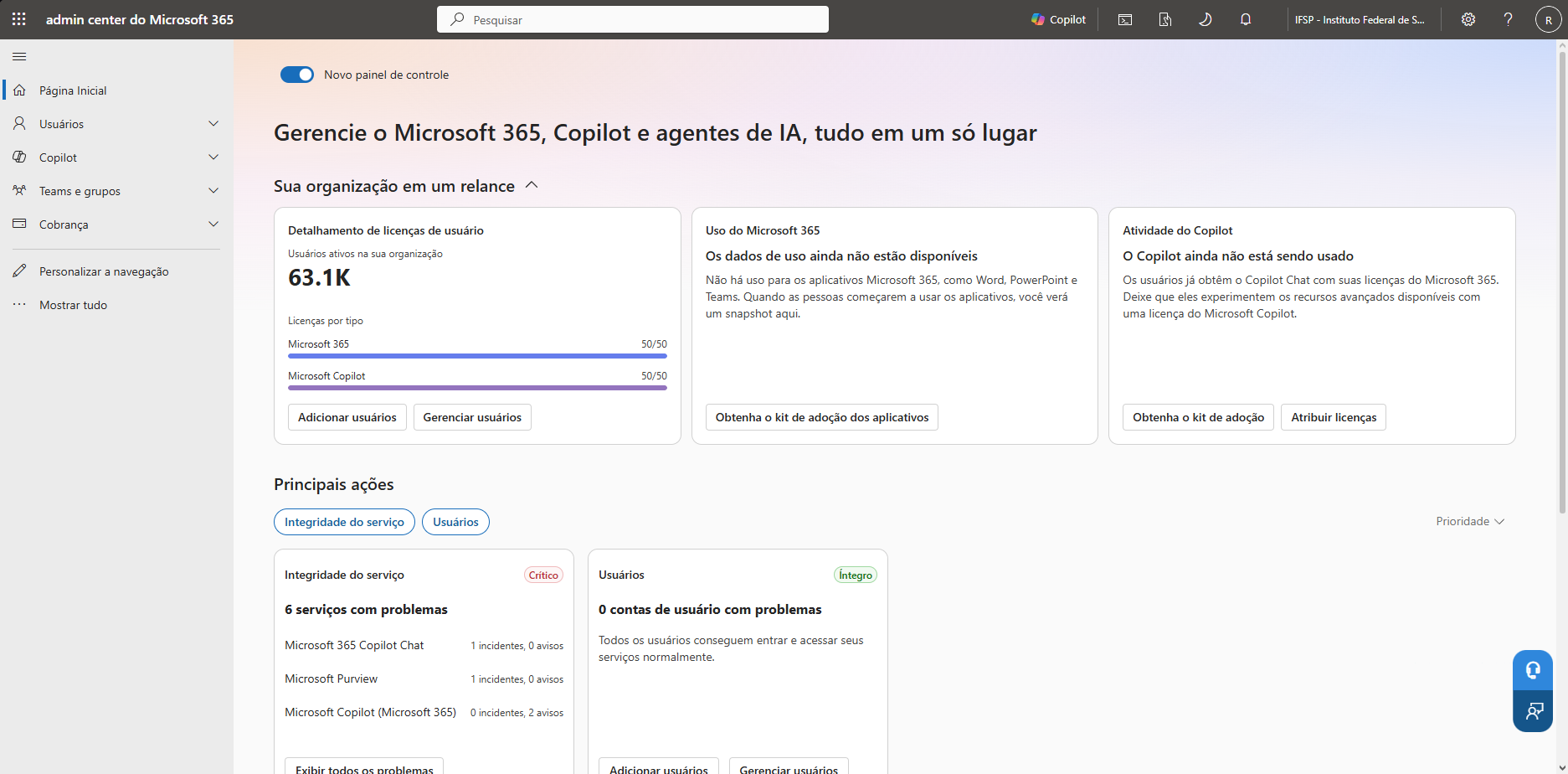Click the Microsoft Copilot license progress bar
Image resolution: width=1568 pixels, height=774 pixels.
[x=477, y=388]
